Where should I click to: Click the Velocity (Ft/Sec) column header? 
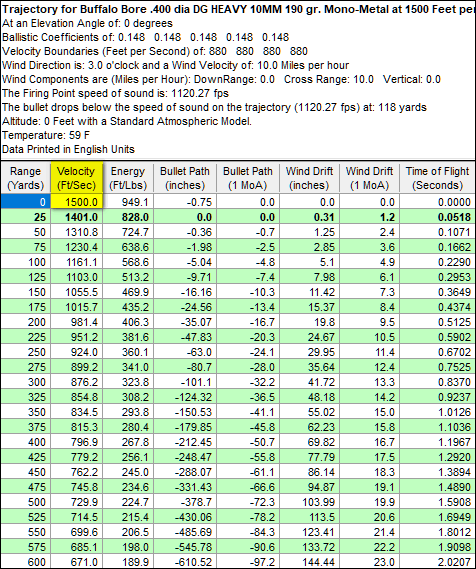click(77, 178)
